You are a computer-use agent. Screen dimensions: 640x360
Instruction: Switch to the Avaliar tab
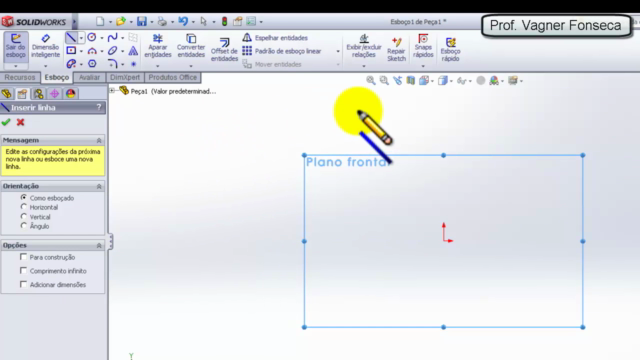pos(89,77)
